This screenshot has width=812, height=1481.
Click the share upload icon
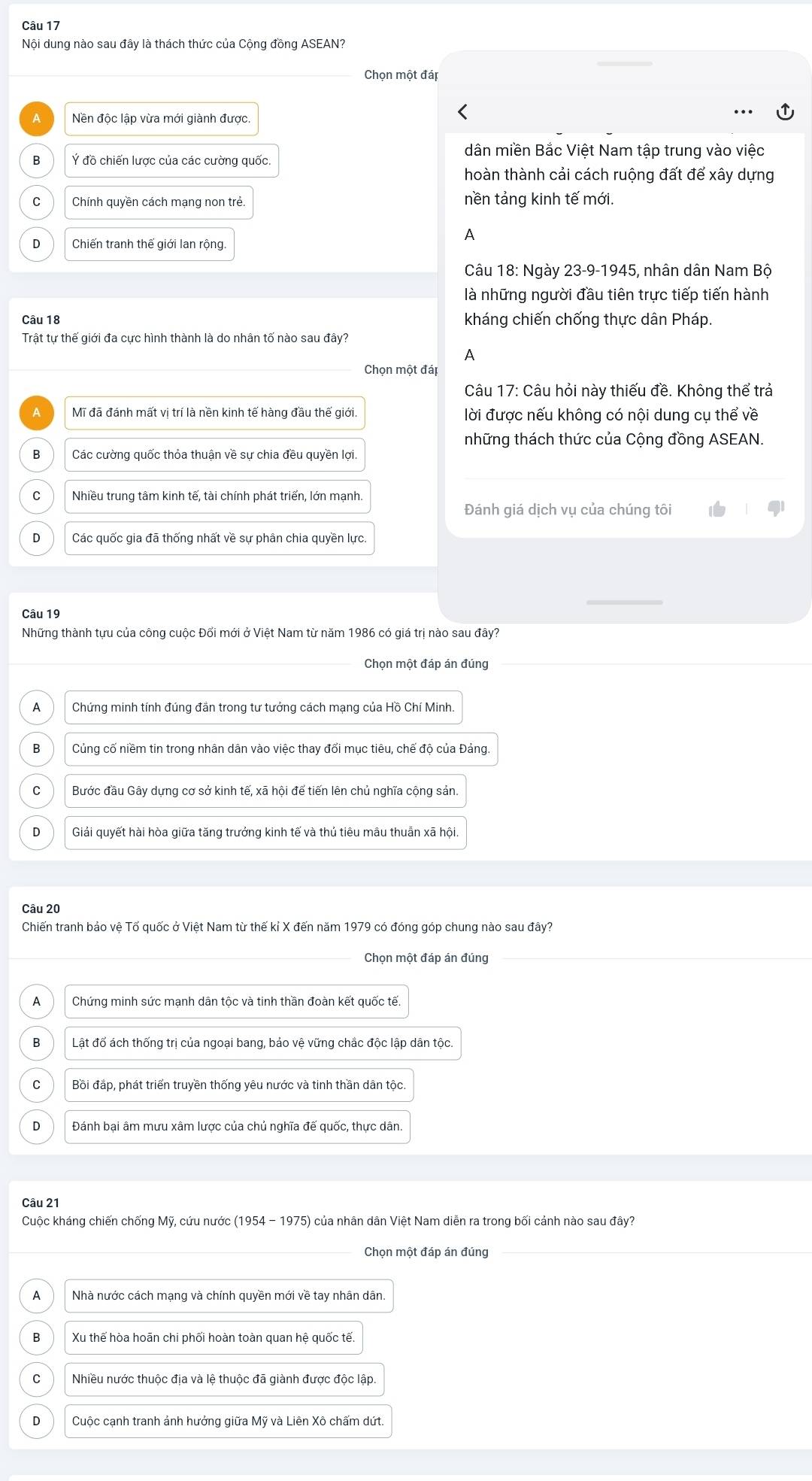tap(785, 112)
